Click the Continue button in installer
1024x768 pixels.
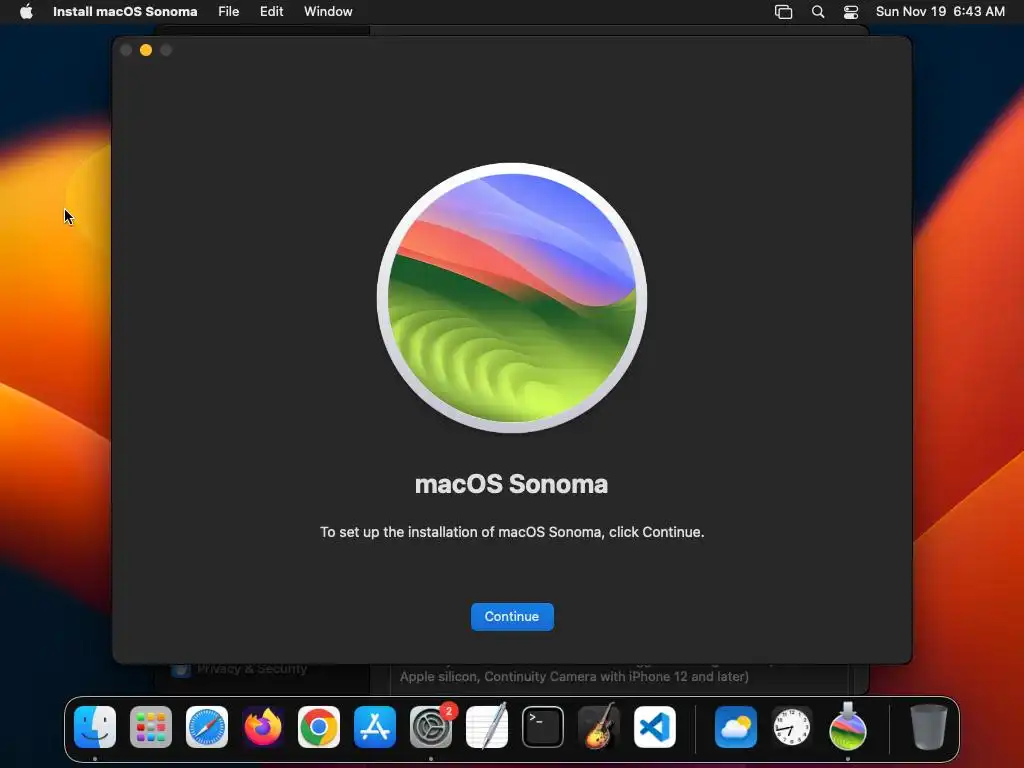point(512,616)
